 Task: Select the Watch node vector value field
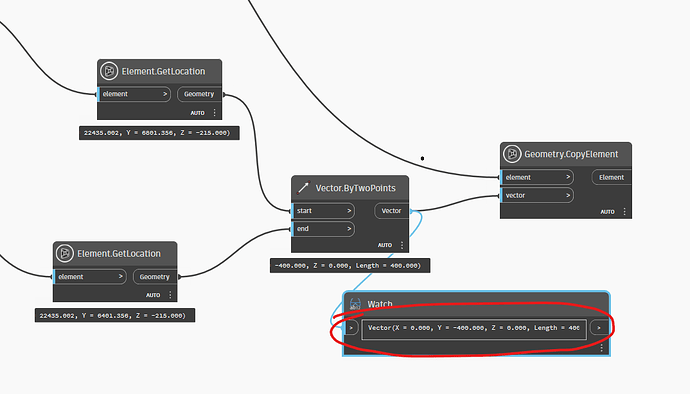[x=474, y=328]
